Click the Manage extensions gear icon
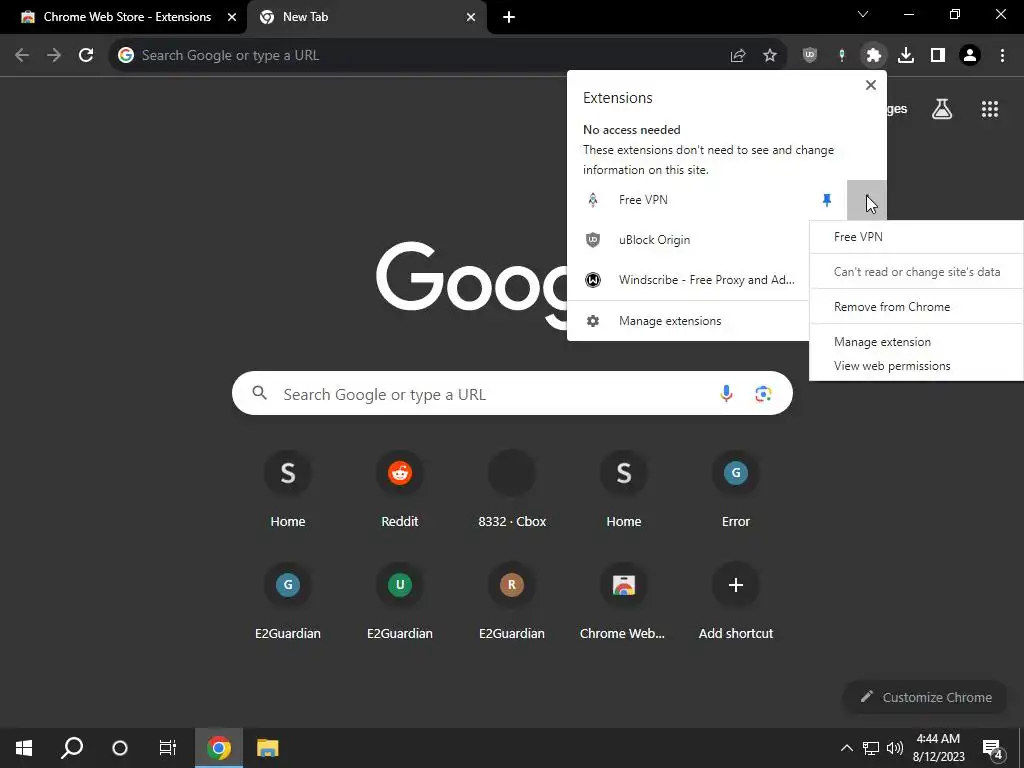Viewport: 1024px width, 768px height. [x=593, y=321]
